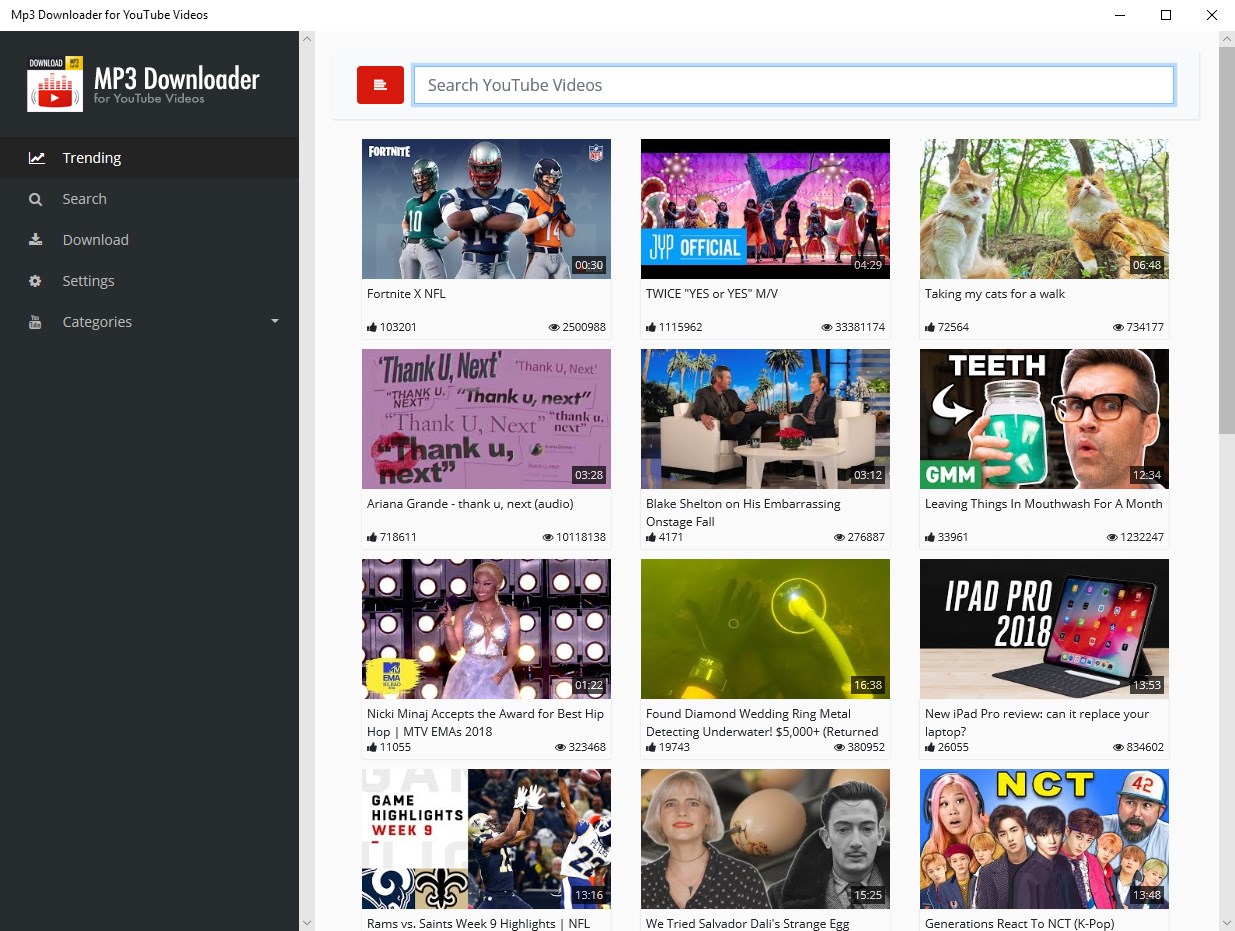Click views eye icon for Ariana Grande video
Image resolution: width=1235 pixels, height=931 pixels.
pos(547,537)
